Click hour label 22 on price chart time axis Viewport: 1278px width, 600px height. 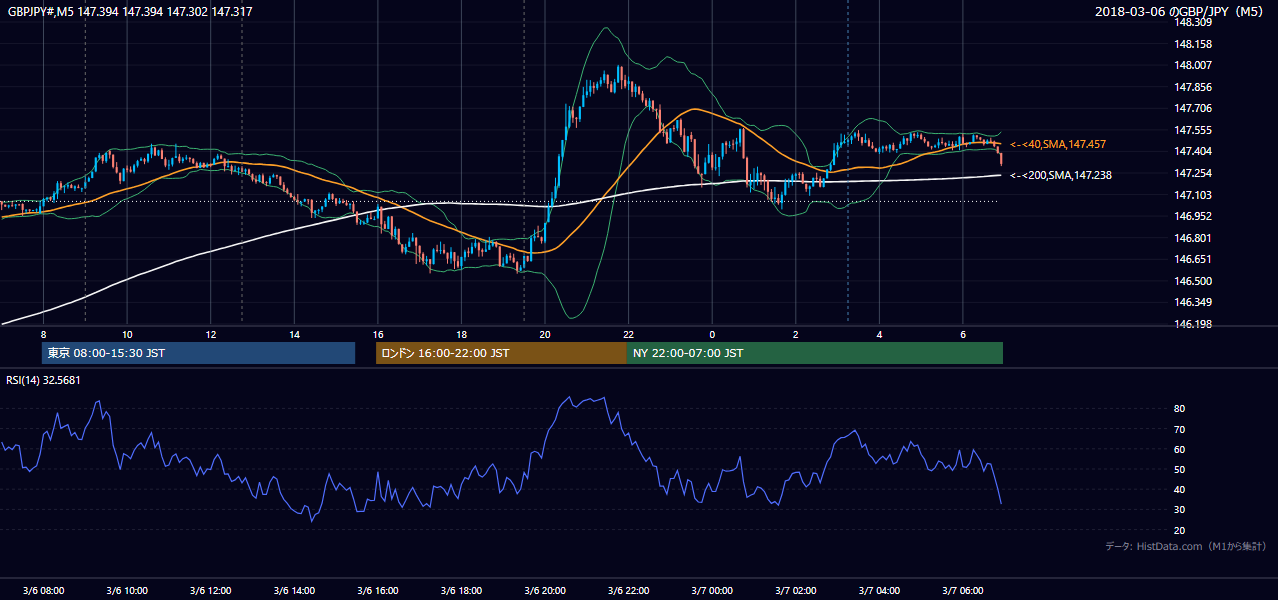pos(629,334)
